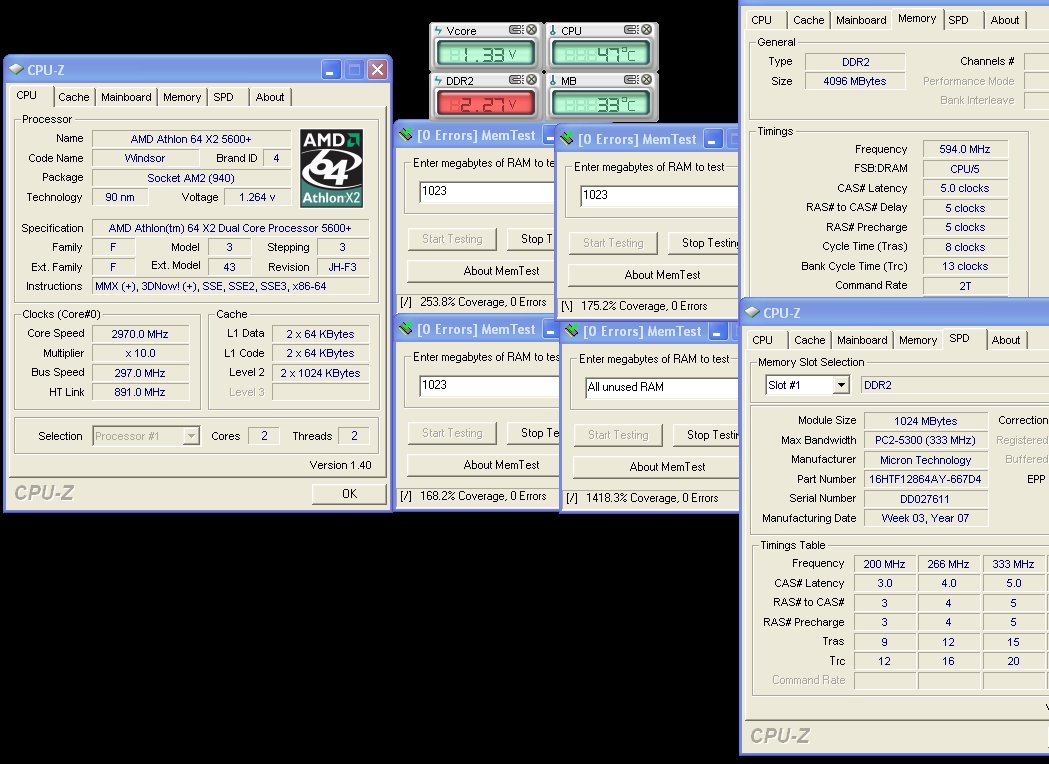Open the Mainboard tab in CPU-Z SPD window
The image size is (1049, 764).
862,340
